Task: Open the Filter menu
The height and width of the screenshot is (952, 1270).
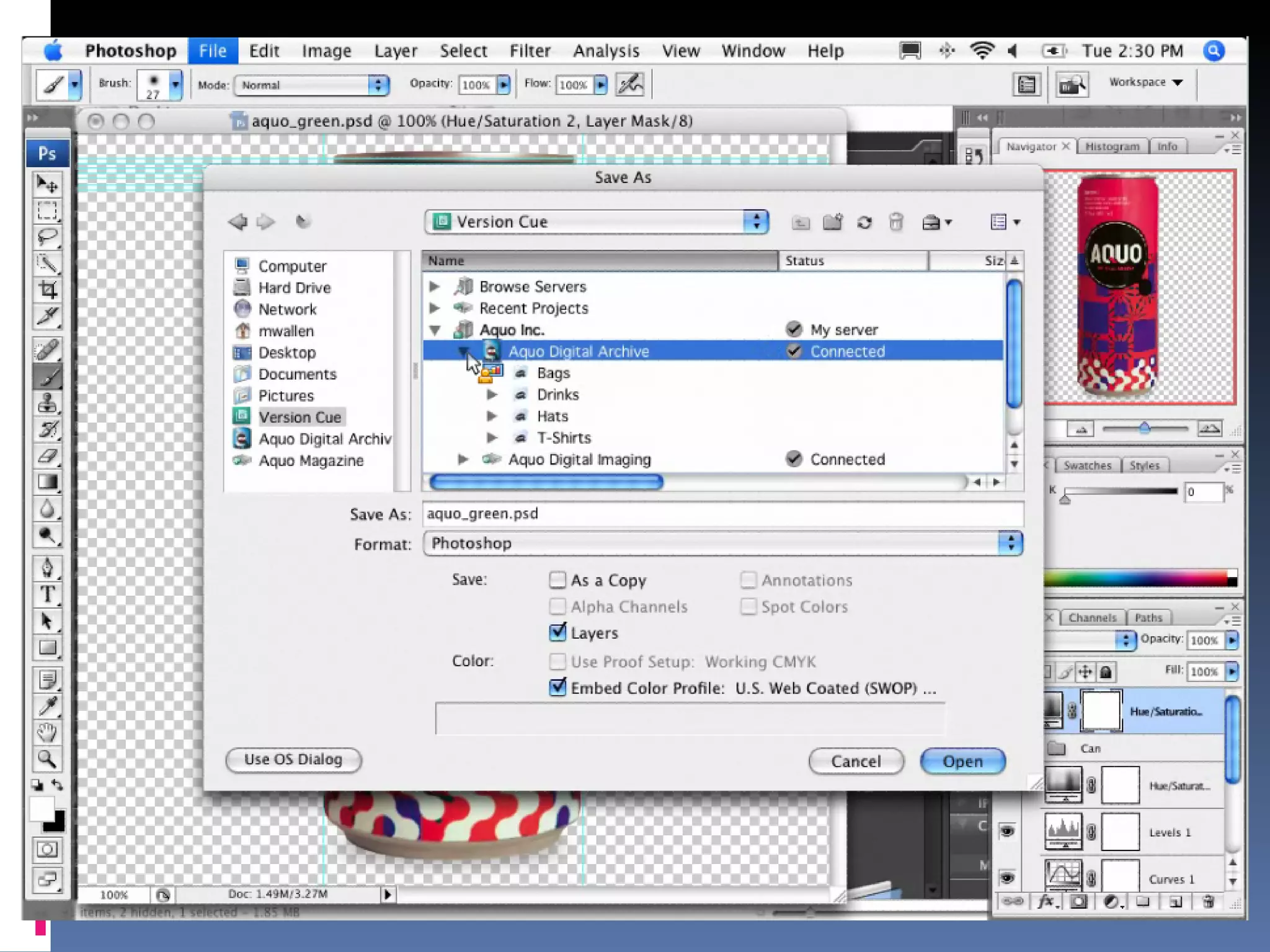Action: click(x=530, y=51)
